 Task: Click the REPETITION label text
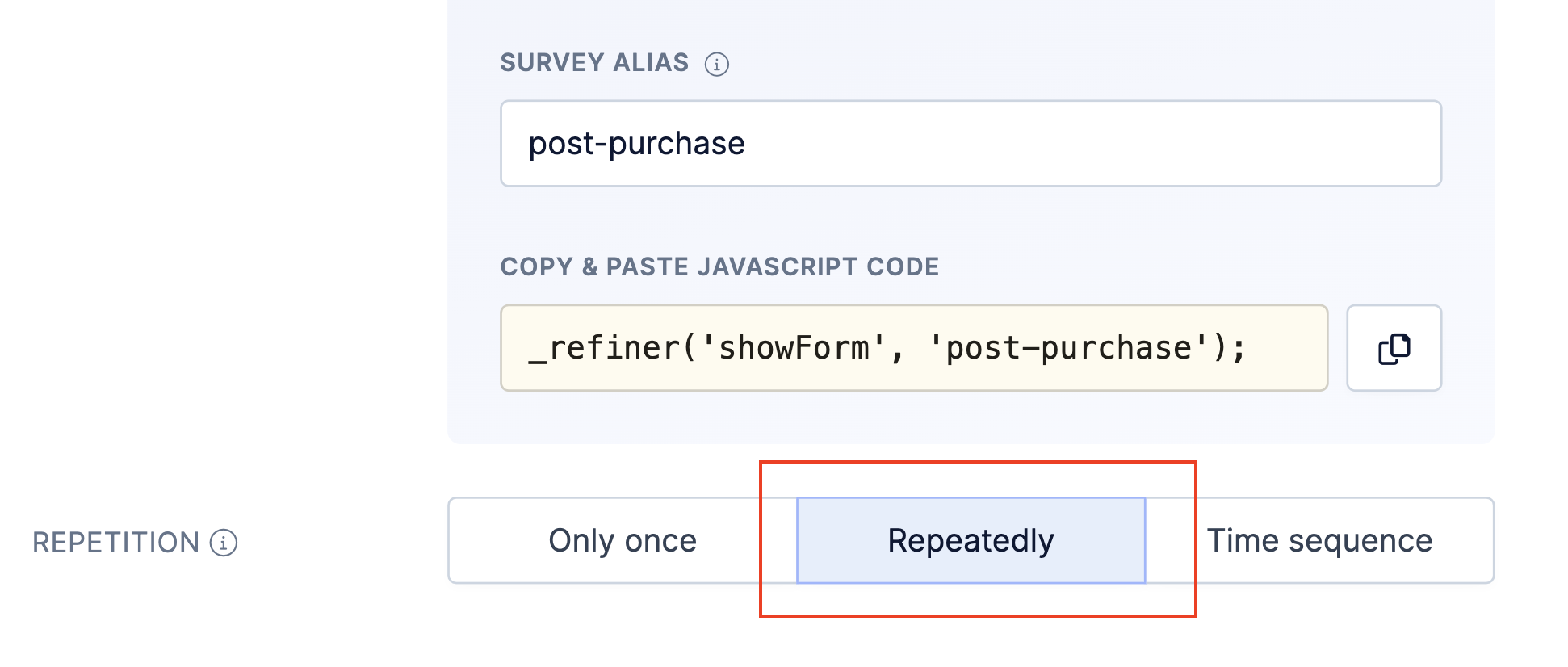pos(115,543)
